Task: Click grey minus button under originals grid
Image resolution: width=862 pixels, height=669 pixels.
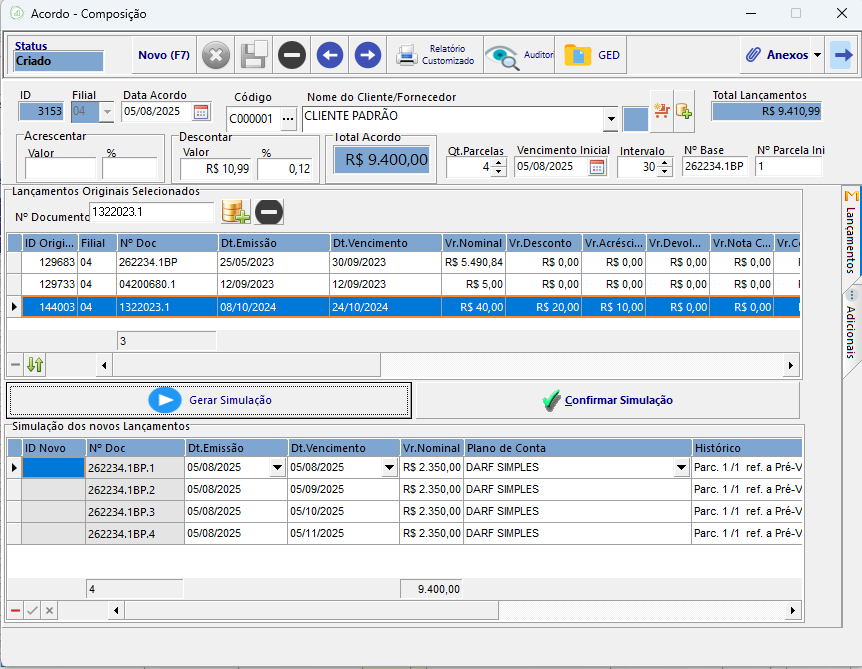Action: (x=15, y=364)
